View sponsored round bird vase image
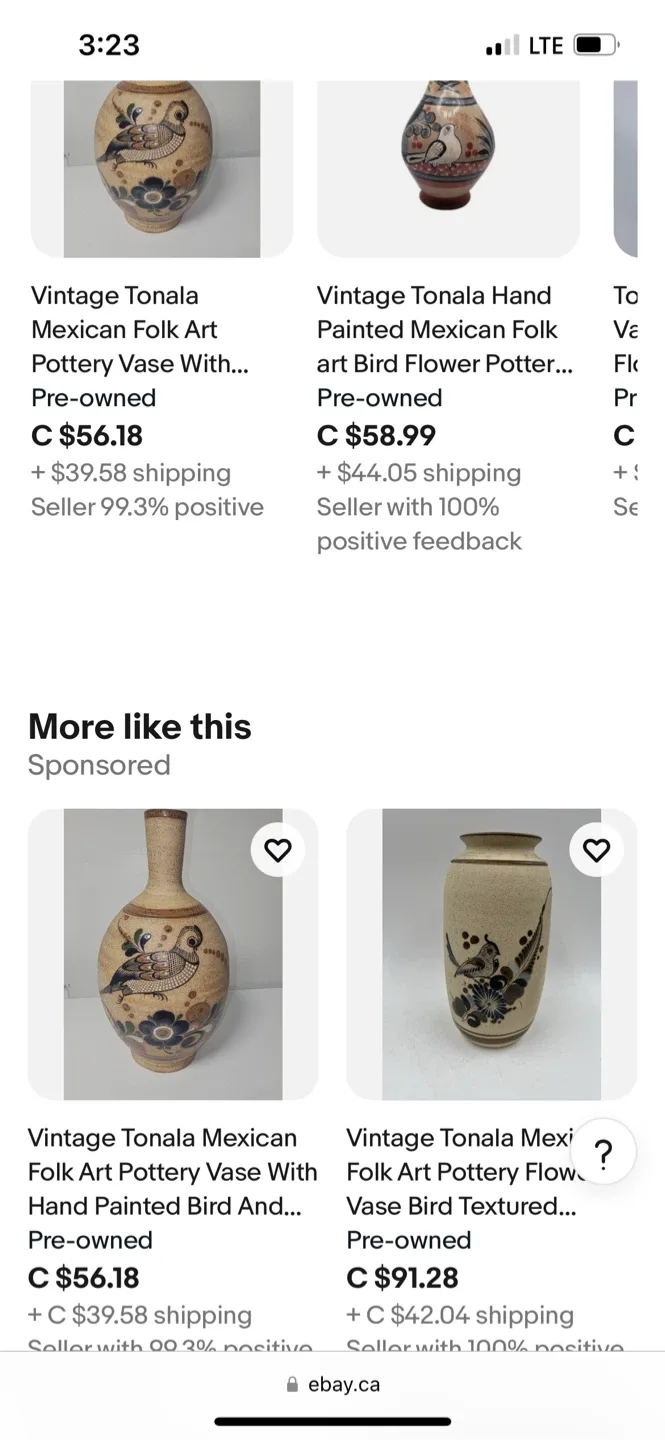The image size is (665, 1440). [x=173, y=954]
